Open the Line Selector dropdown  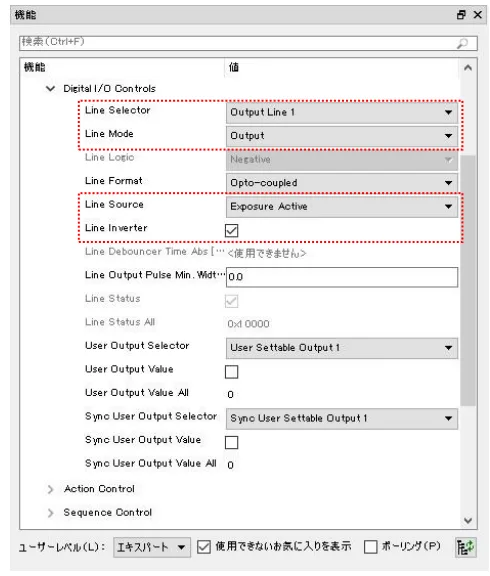(342, 112)
